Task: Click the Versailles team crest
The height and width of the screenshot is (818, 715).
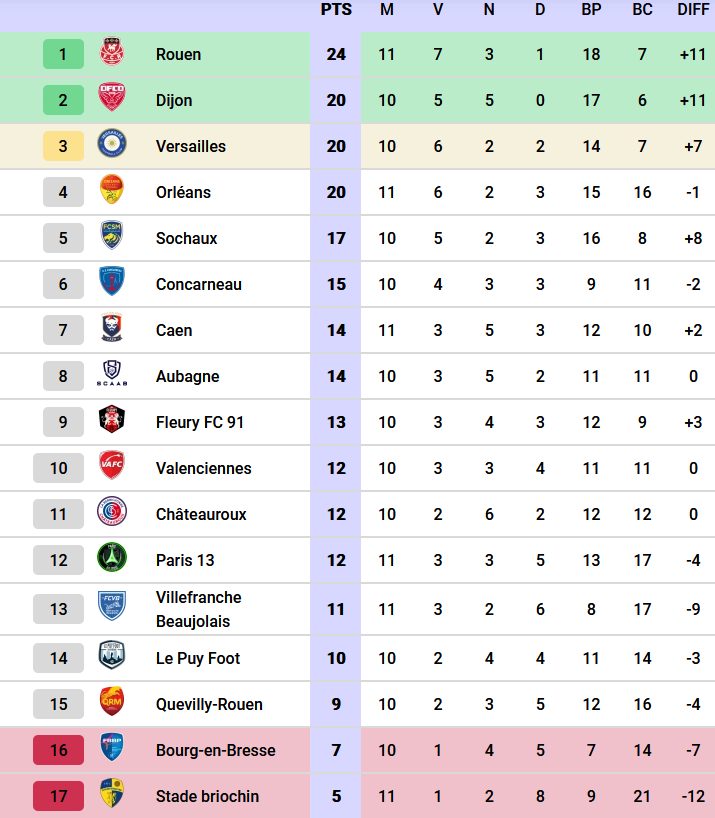Action: click(x=111, y=146)
